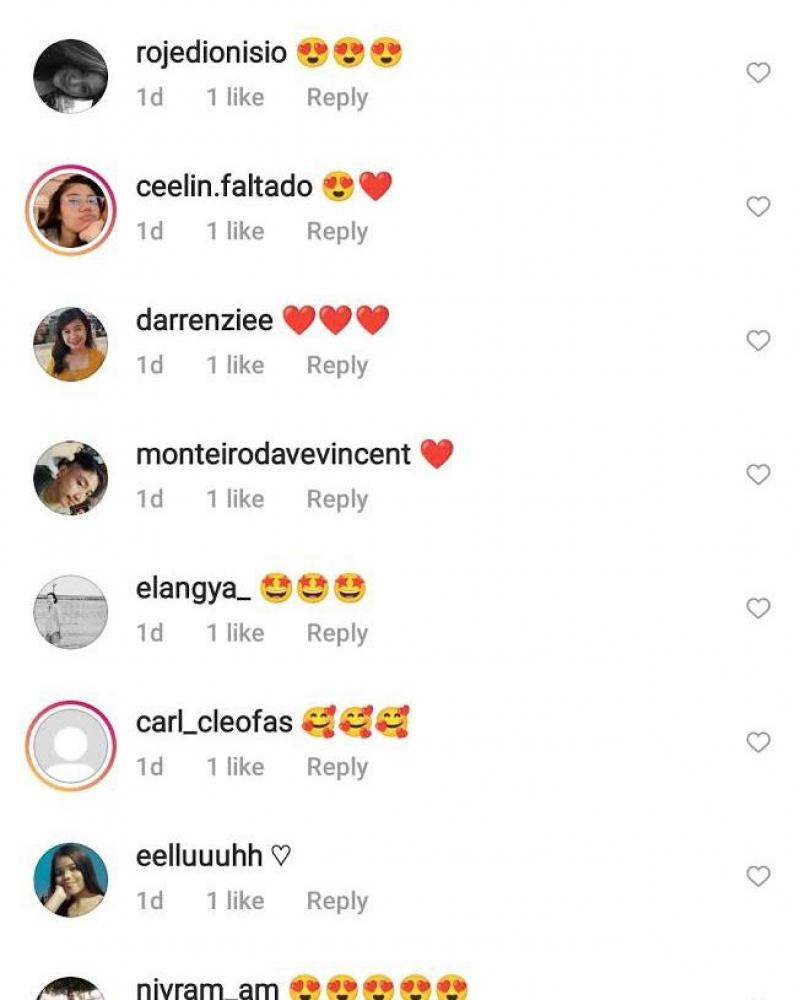The height and width of the screenshot is (1000, 800).
Task: Open elangya_ username profile
Action: click(193, 588)
